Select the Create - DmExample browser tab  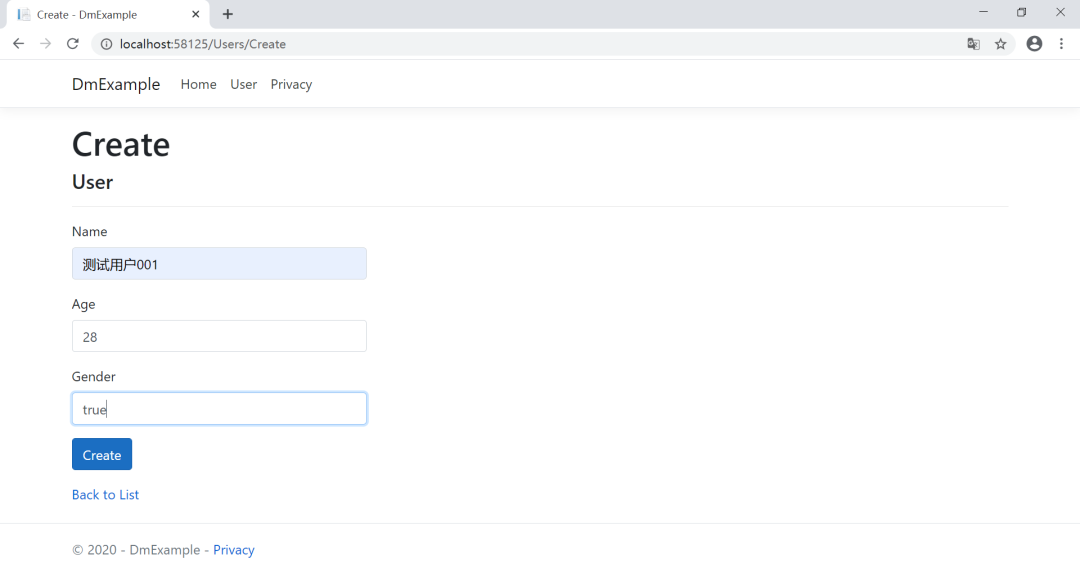107,14
